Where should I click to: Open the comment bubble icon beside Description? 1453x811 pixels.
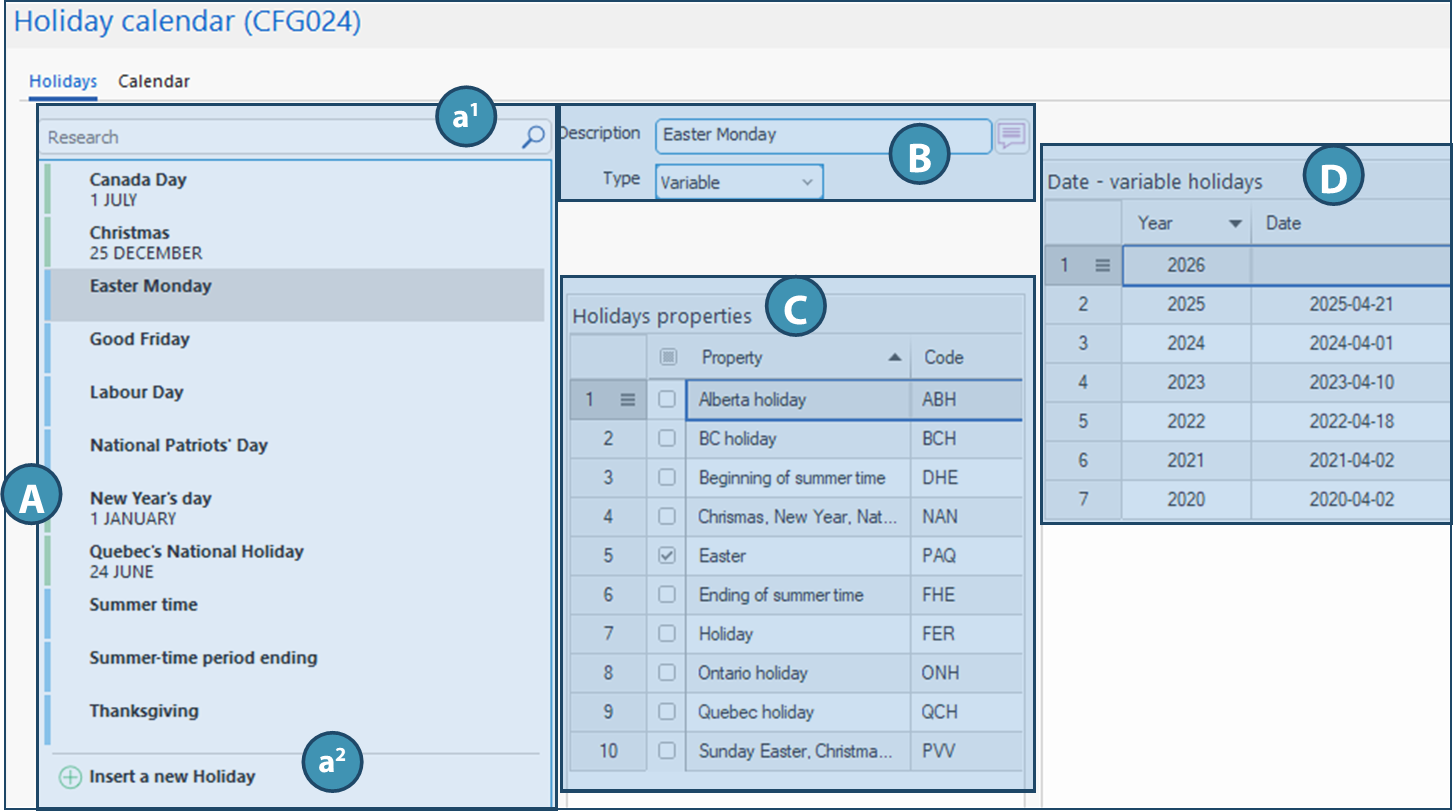tap(1011, 135)
